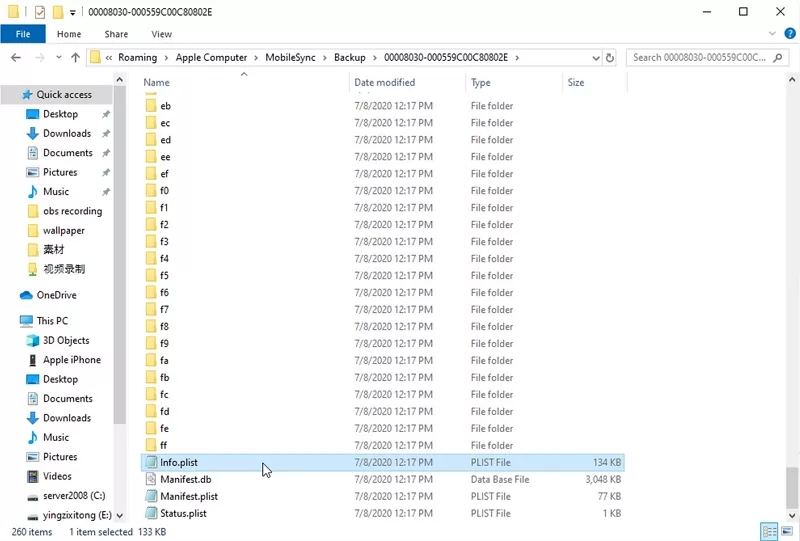Viewport: 800px width, 541px height.
Task: Switch to Details view icon in status bar
Action: [769, 531]
